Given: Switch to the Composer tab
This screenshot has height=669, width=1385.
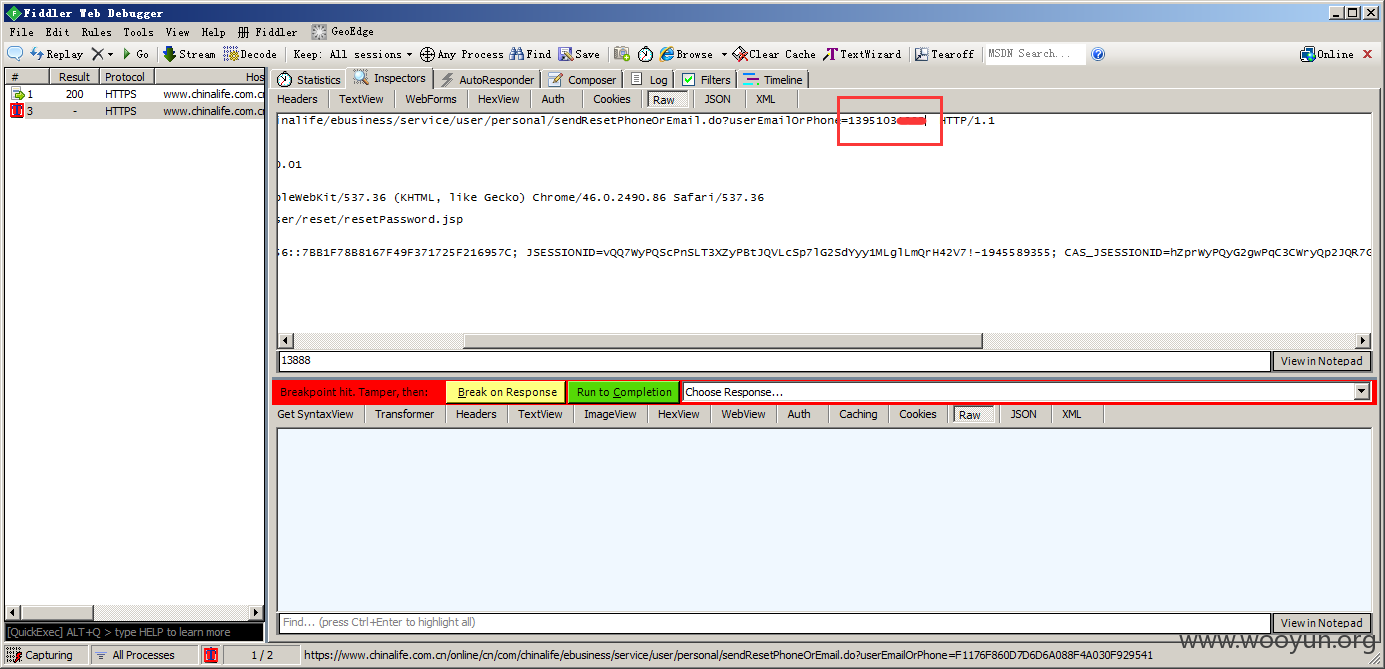Looking at the screenshot, I should (582, 80).
